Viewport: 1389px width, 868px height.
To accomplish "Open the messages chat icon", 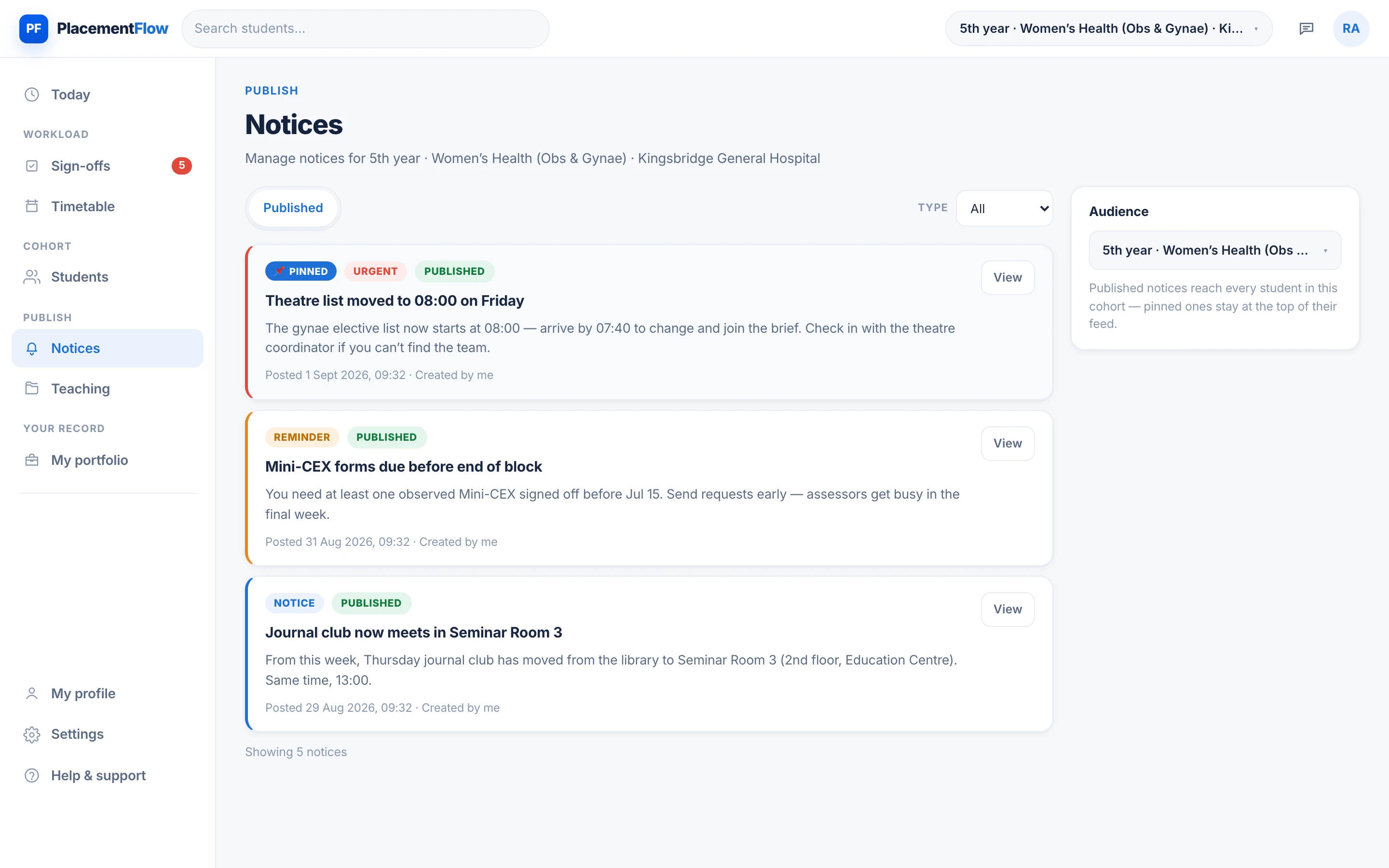I will [x=1306, y=29].
